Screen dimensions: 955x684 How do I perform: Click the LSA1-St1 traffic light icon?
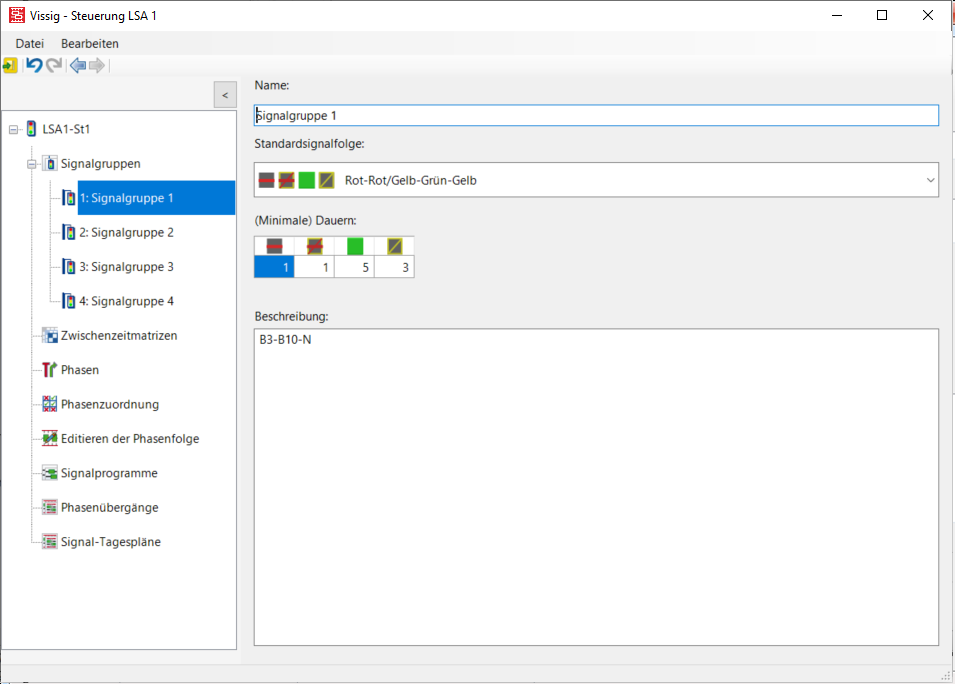[x=32, y=129]
